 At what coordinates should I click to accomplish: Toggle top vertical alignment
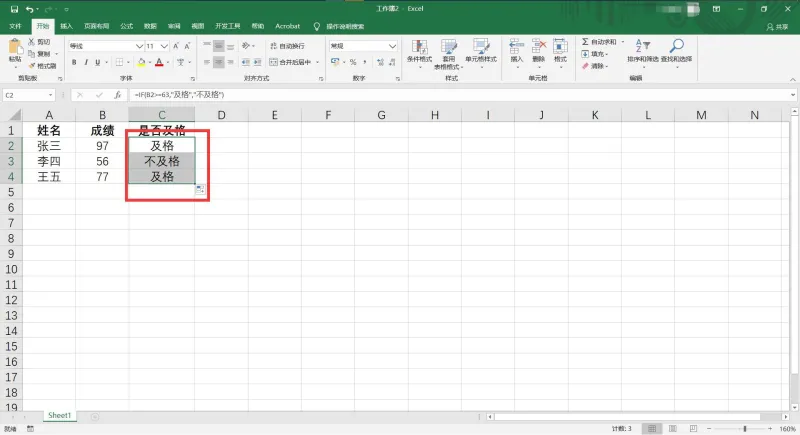coord(207,46)
